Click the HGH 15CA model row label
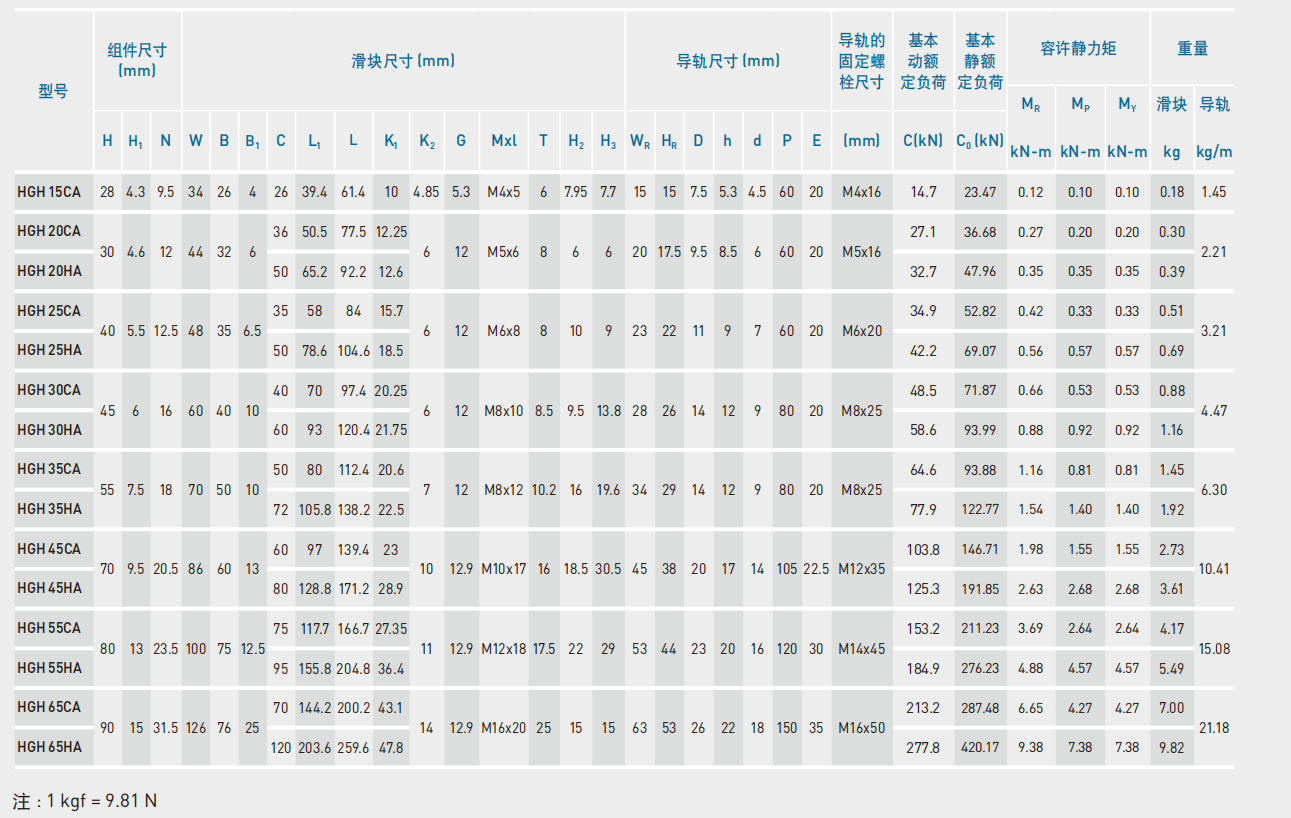The image size is (1291, 818). click(x=49, y=191)
